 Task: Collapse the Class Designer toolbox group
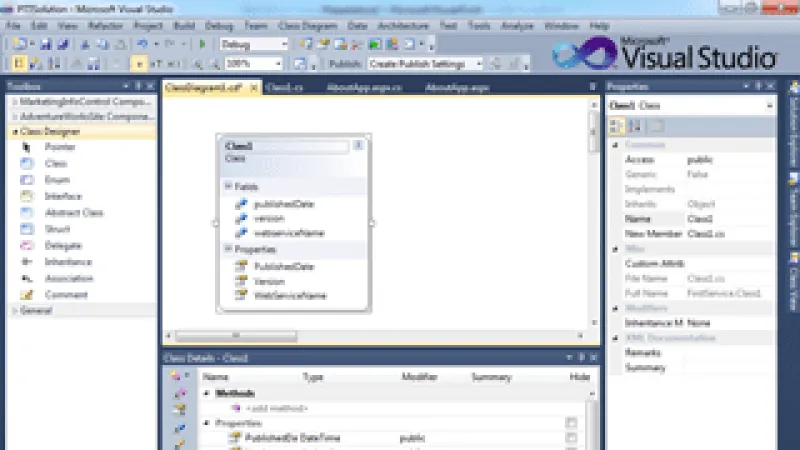point(15,132)
